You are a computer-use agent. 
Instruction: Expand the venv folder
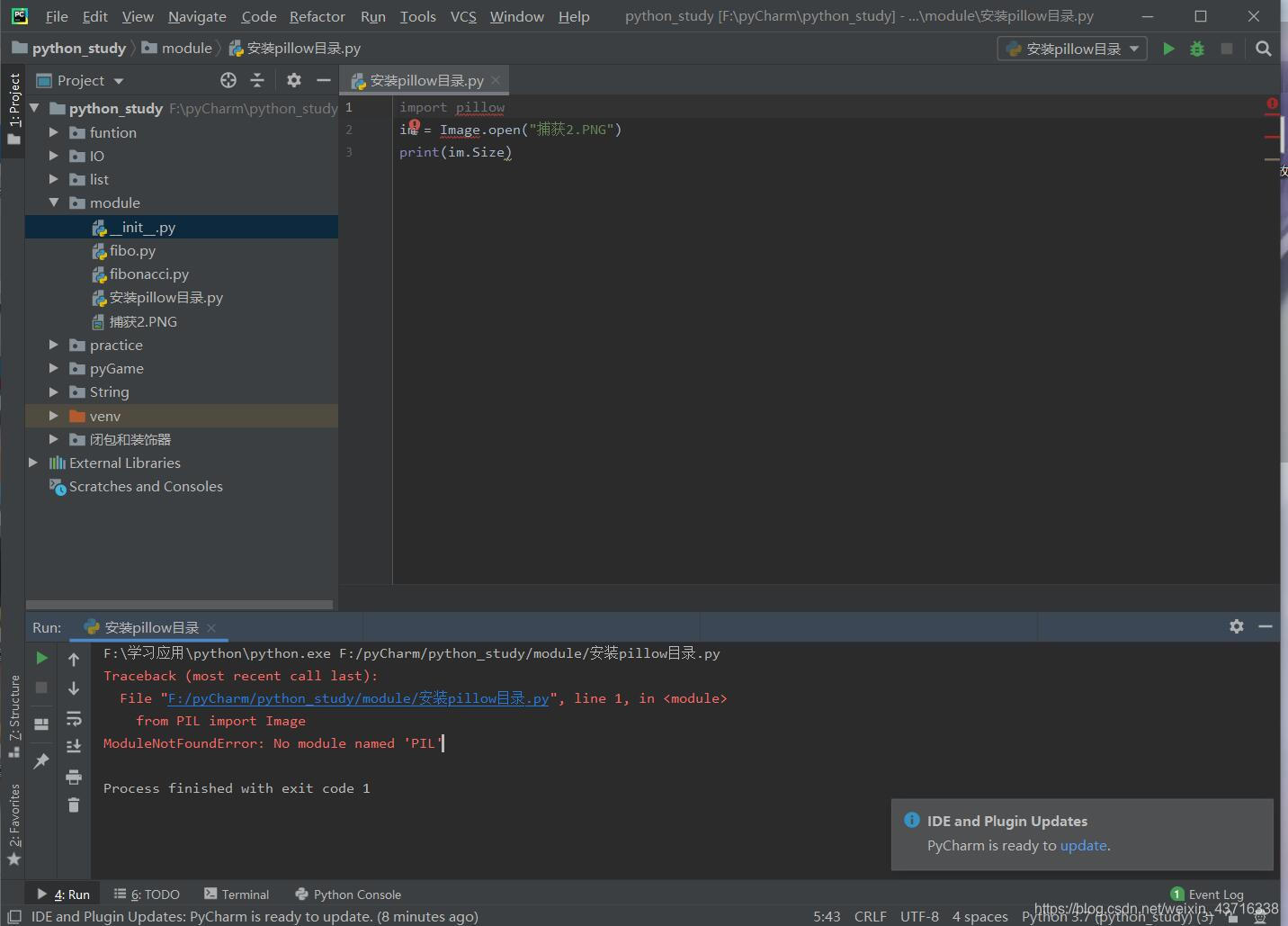(54, 416)
